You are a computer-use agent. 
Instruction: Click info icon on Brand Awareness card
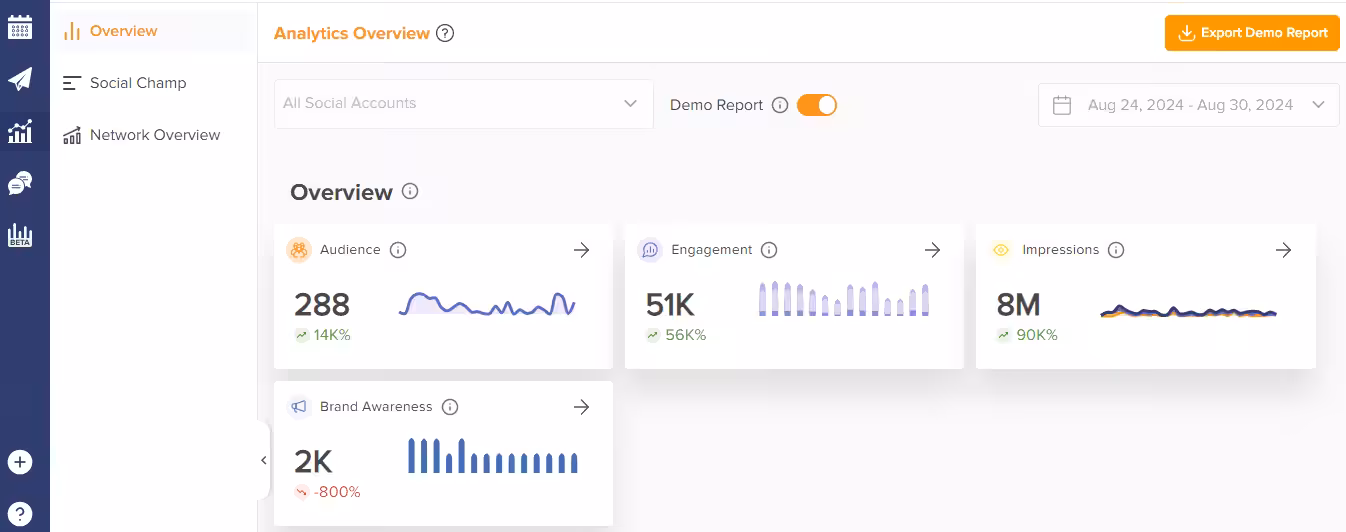click(x=450, y=407)
